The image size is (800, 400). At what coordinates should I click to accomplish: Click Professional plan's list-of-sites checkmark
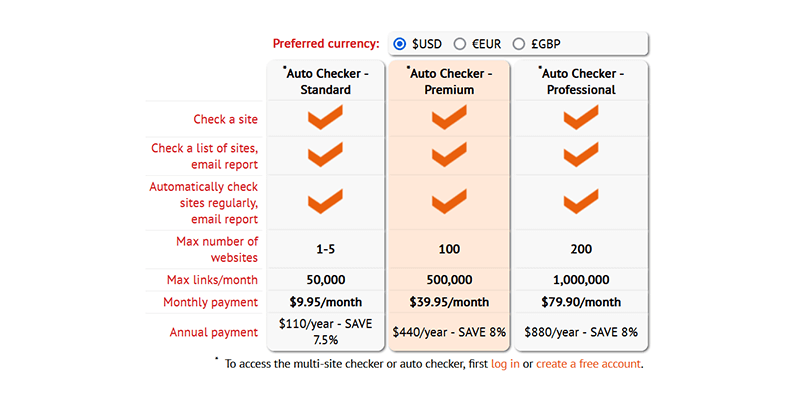pos(580,156)
